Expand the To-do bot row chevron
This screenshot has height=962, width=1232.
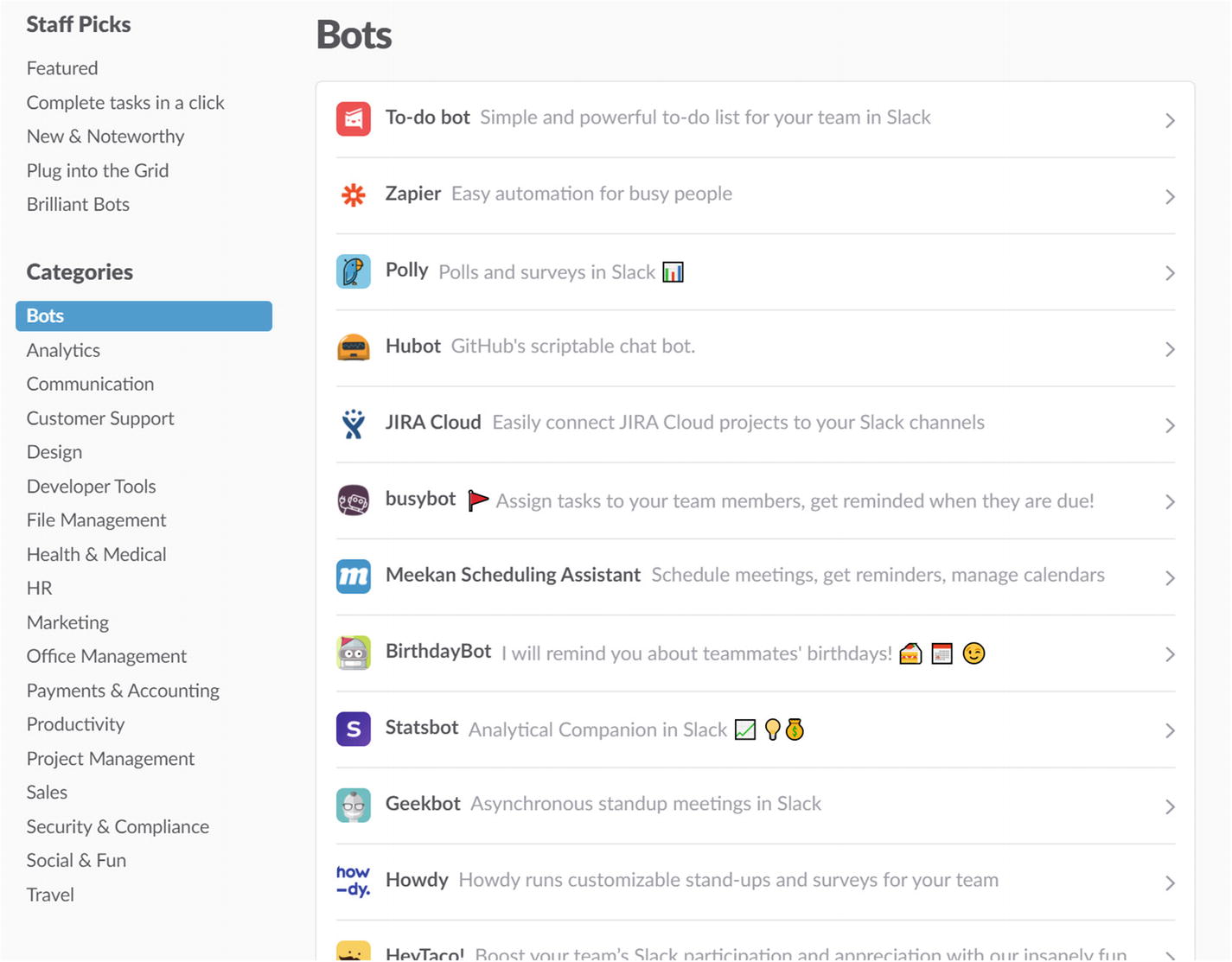(1170, 120)
